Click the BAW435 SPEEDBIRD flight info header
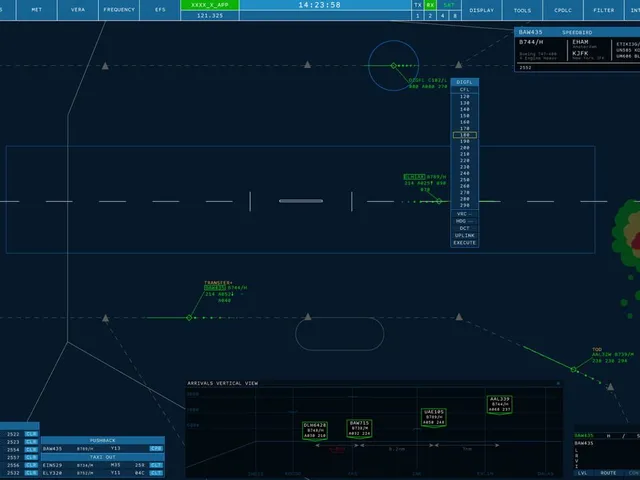The width and height of the screenshot is (640, 480). point(577,32)
